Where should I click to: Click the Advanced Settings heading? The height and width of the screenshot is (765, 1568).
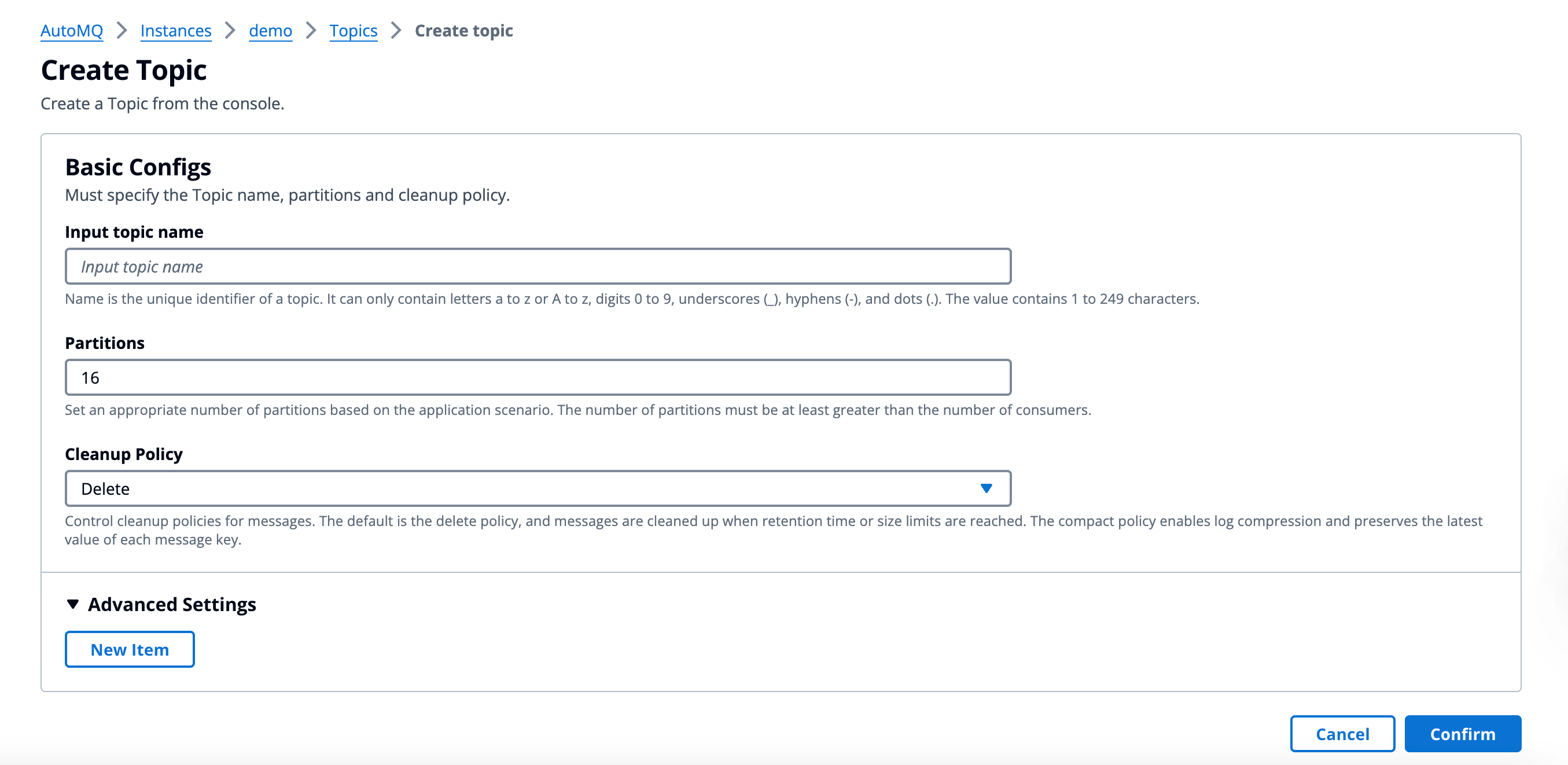pyautogui.click(x=172, y=604)
